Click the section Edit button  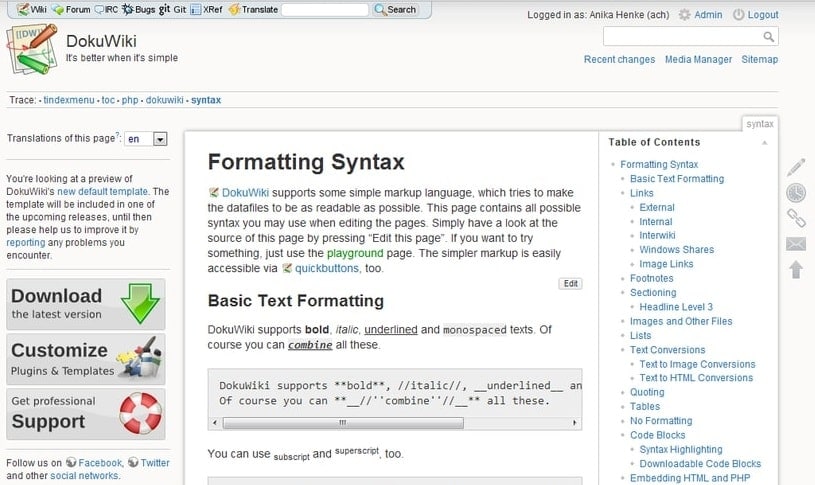570,284
